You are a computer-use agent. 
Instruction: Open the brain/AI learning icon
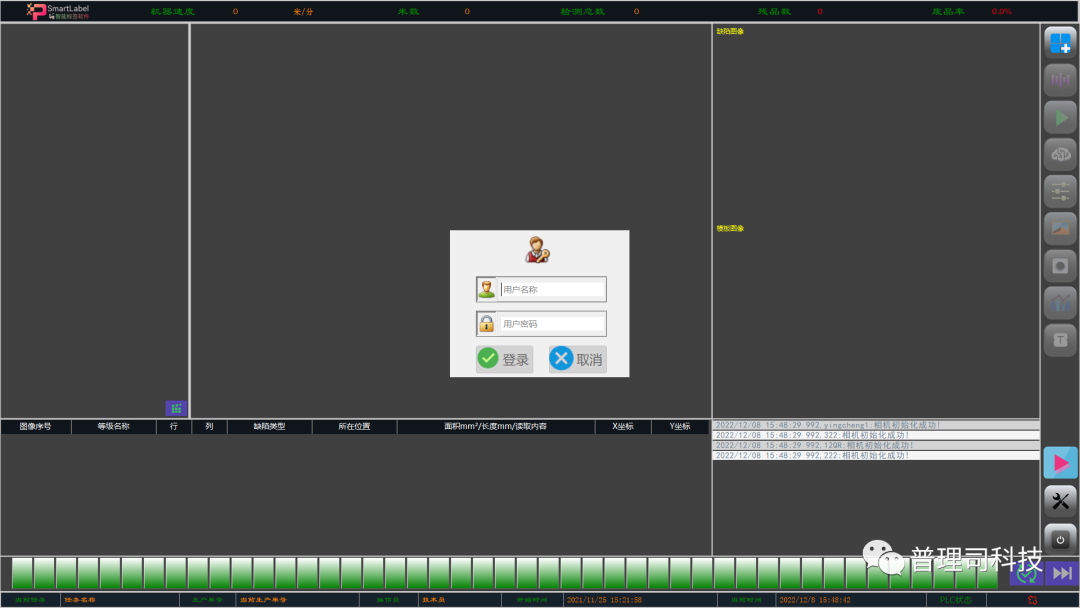[x=1060, y=154]
